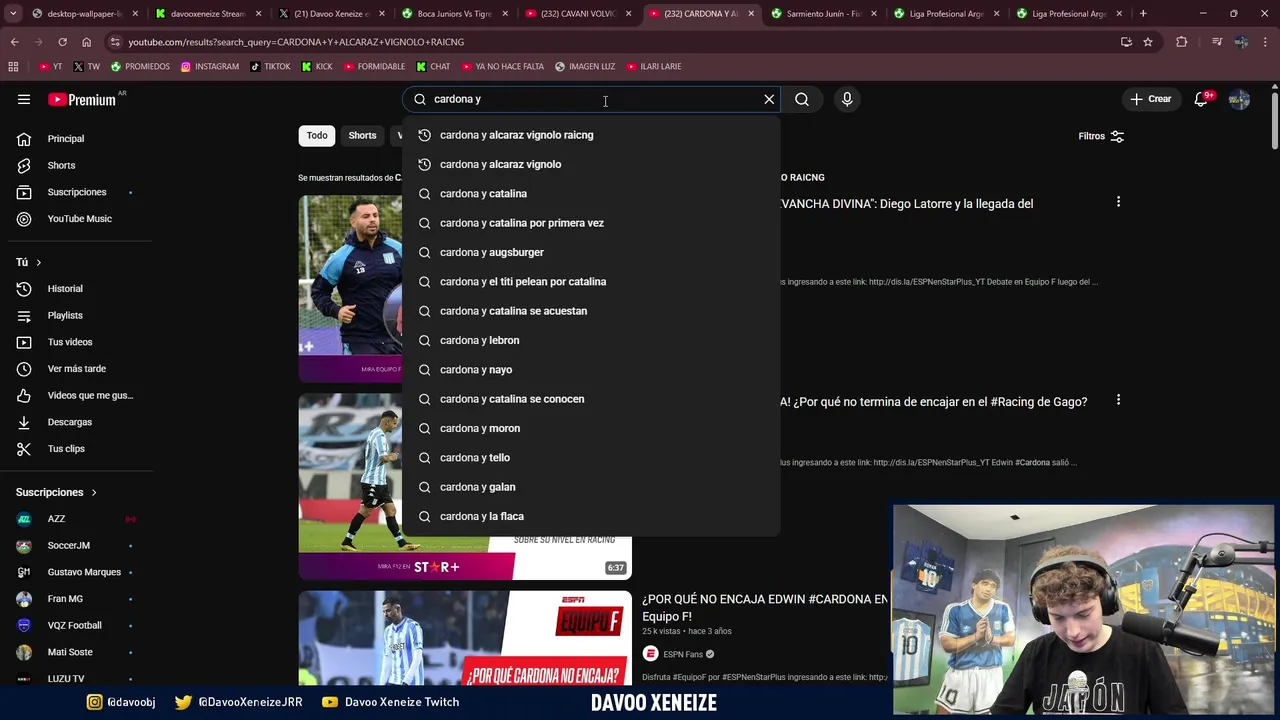Choose suggestion cardona y alcaraz vignolo raicng
The image size is (1280, 720).
pyautogui.click(x=590, y=135)
